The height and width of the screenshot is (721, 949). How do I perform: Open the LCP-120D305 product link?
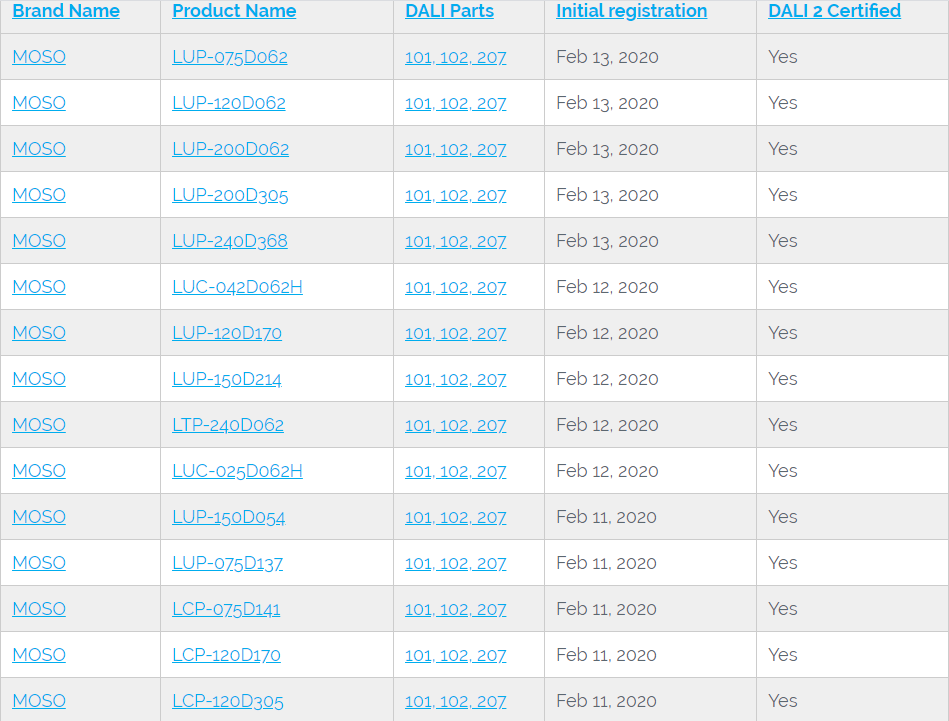pyautogui.click(x=228, y=701)
